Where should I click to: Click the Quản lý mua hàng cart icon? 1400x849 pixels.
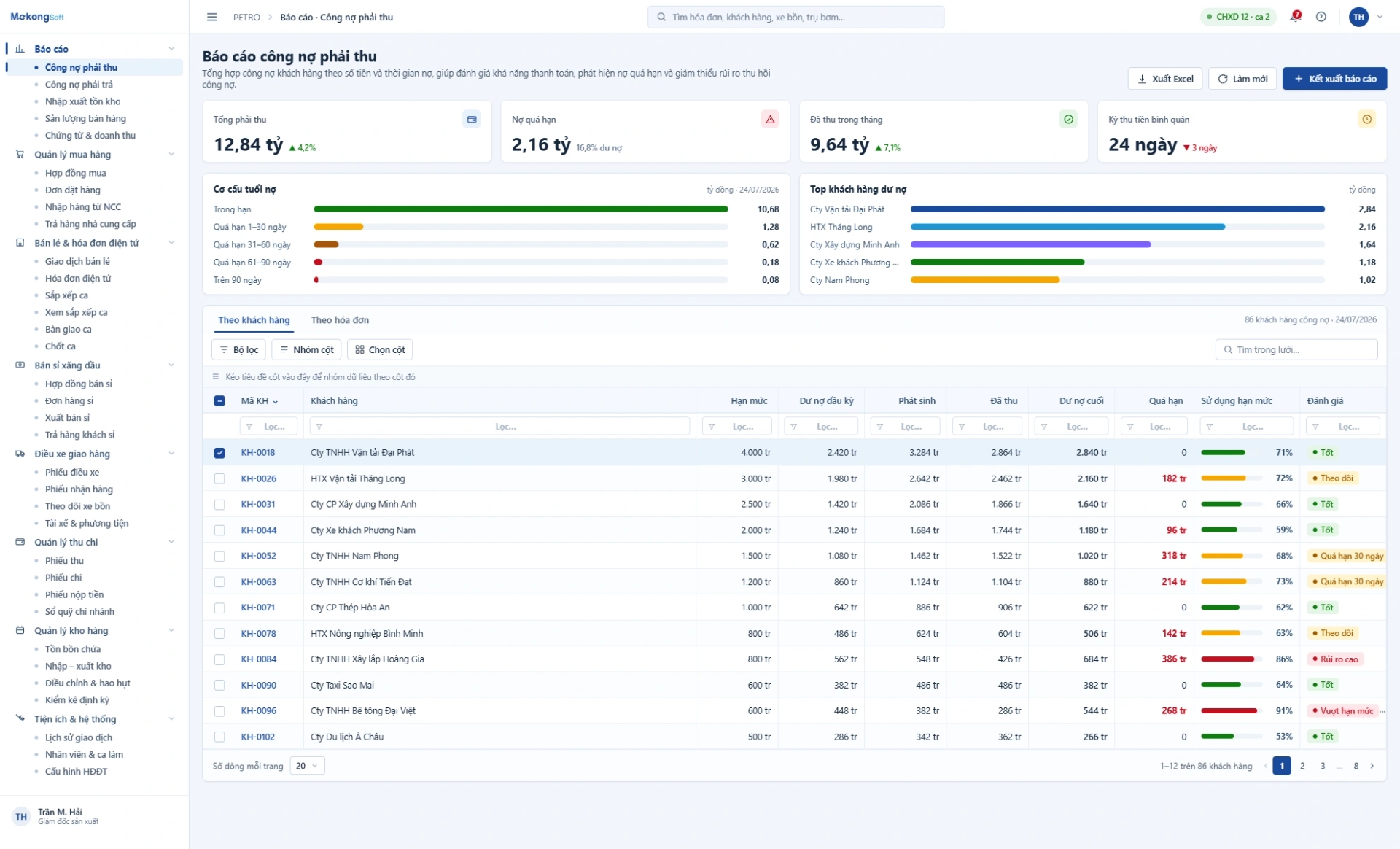tap(20, 155)
